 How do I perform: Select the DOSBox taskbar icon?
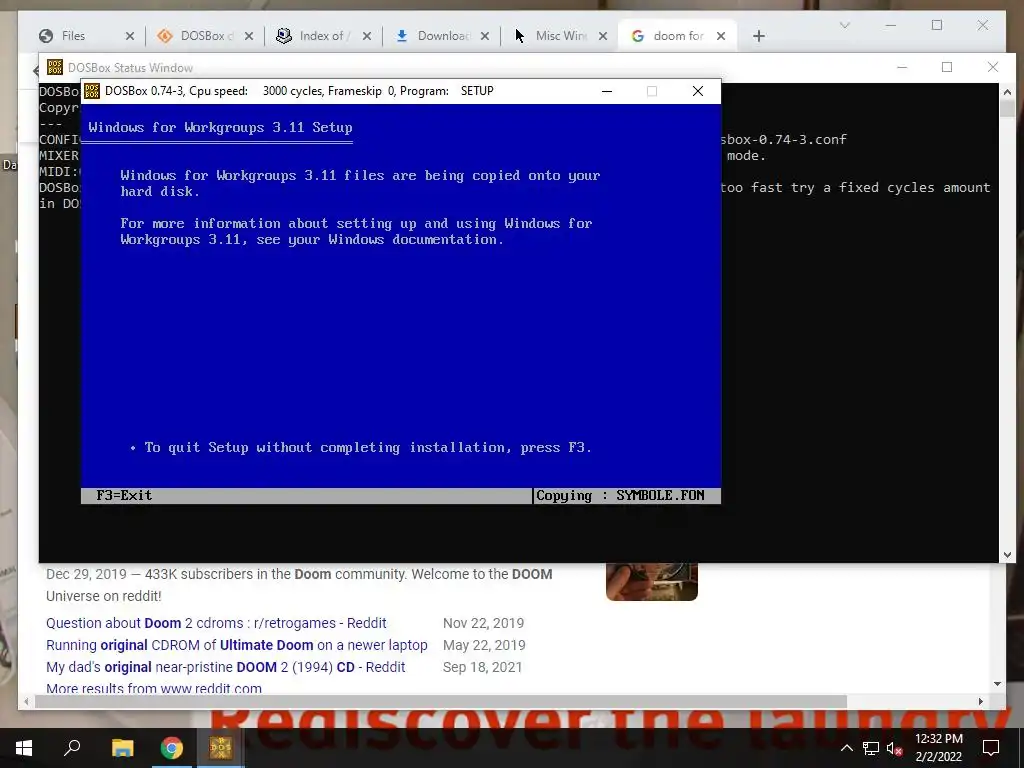coord(221,748)
